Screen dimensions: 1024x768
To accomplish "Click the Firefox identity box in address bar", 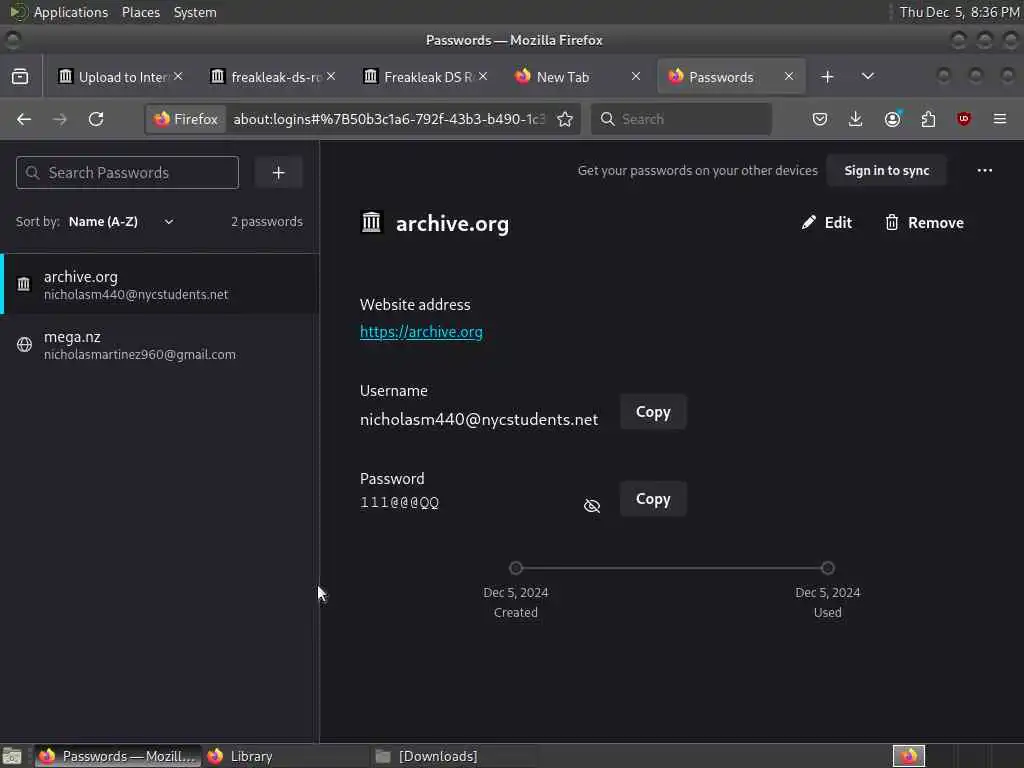I will point(186,119).
